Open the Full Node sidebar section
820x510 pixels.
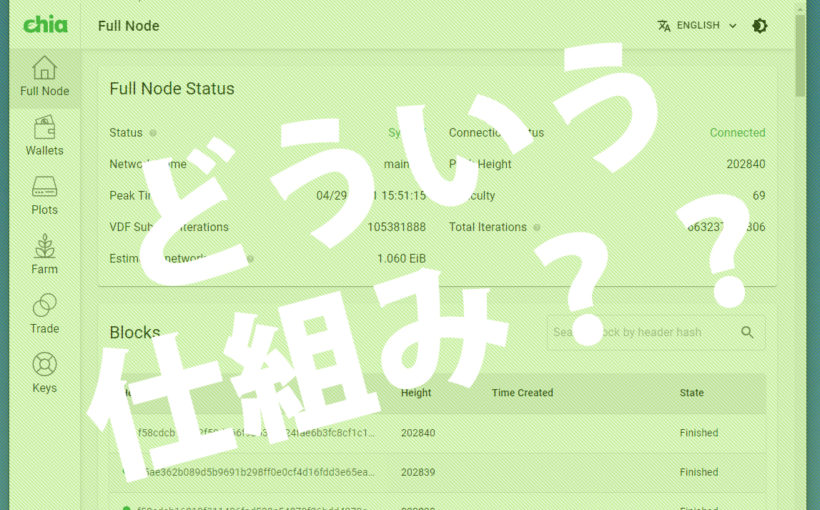[x=44, y=76]
